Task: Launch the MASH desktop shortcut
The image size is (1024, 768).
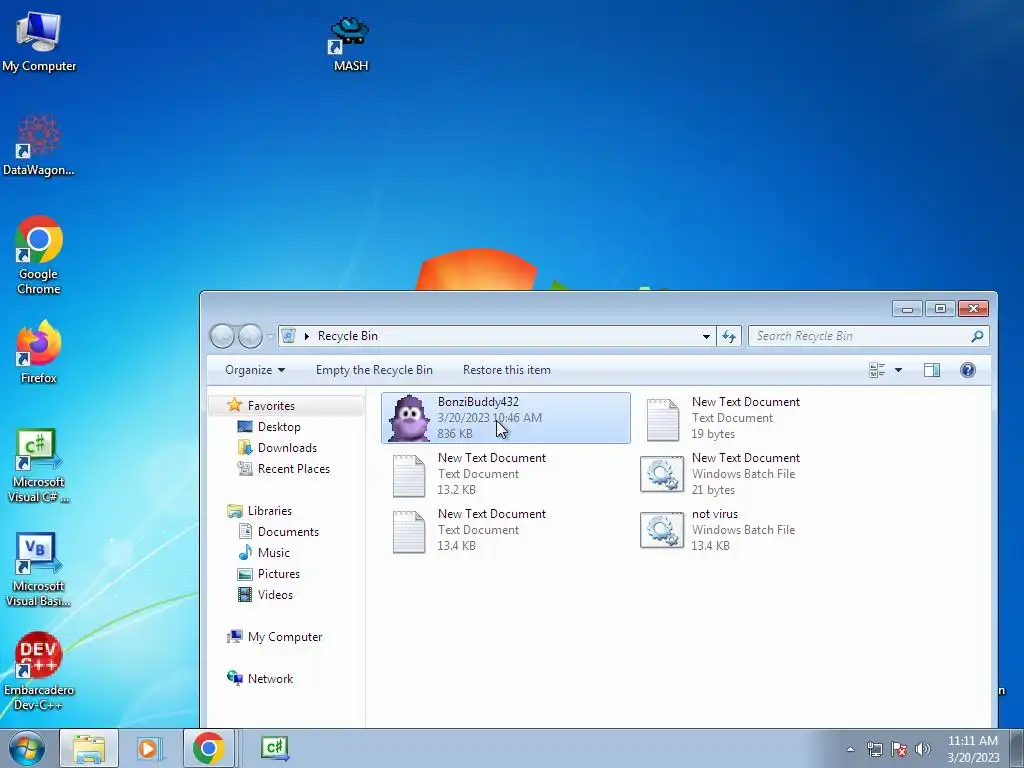Action: point(351,43)
